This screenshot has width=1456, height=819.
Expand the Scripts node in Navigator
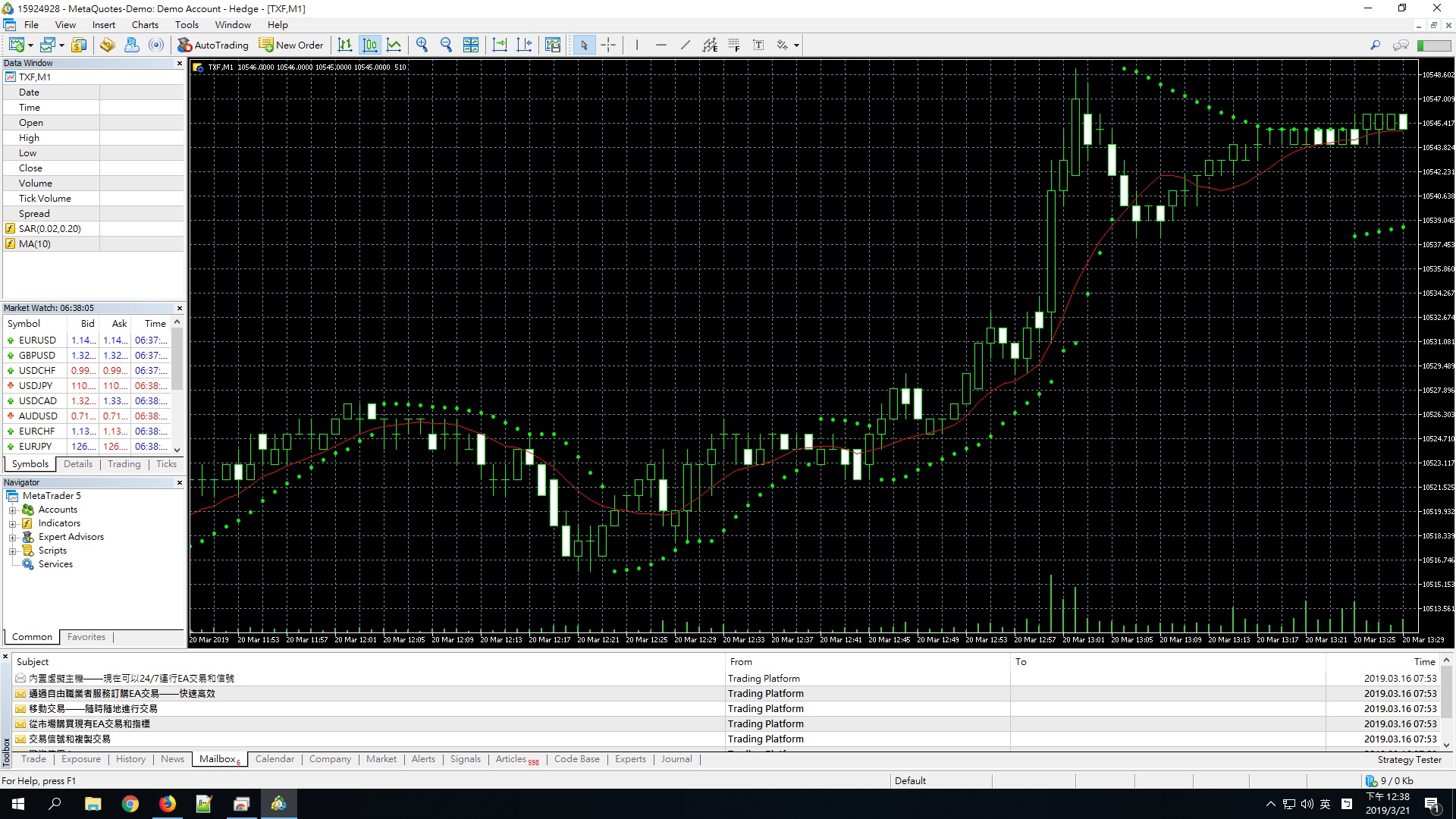[x=12, y=551]
